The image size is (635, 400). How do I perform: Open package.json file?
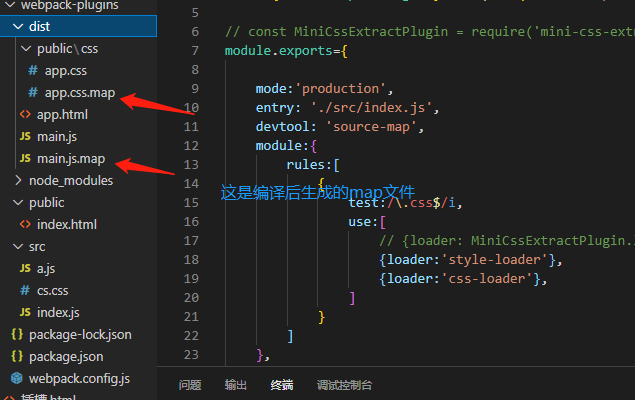[66, 357]
